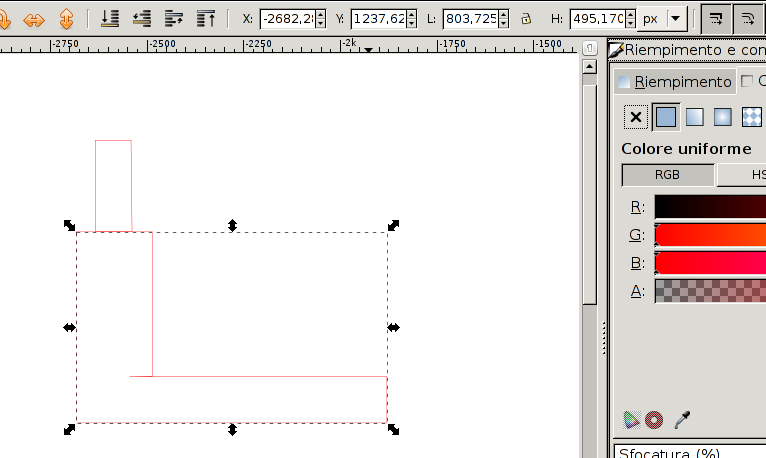The height and width of the screenshot is (458, 766).
Task: Increase H height with up arrow
Action: 631,15
